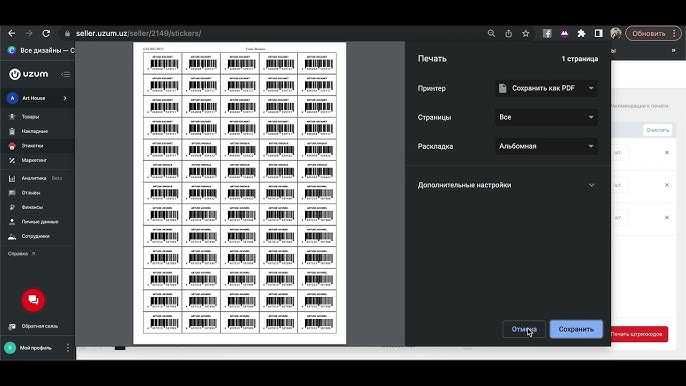Click the zoom magnifier icon in address bar
The image size is (686, 386).
click(491, 33)
